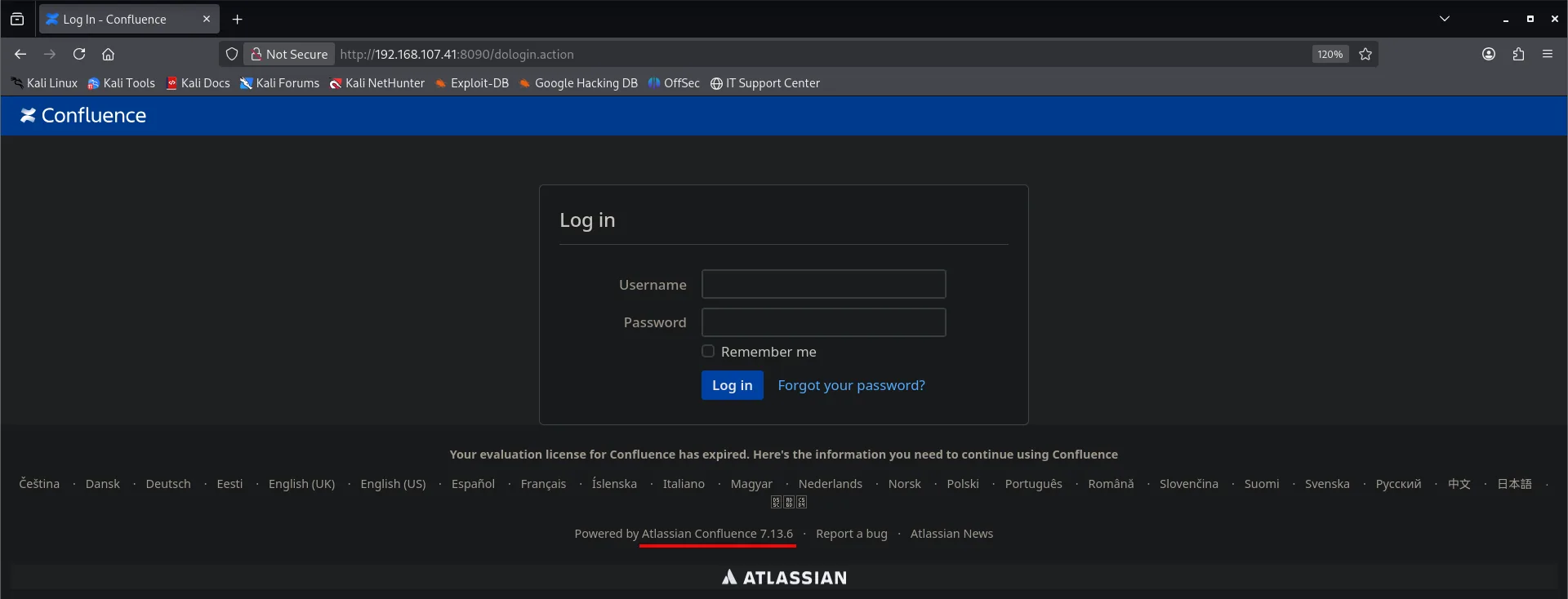Open a new tab with plus icon
The height and width of the screenshot is (599, 1568).
coord(238,19)
